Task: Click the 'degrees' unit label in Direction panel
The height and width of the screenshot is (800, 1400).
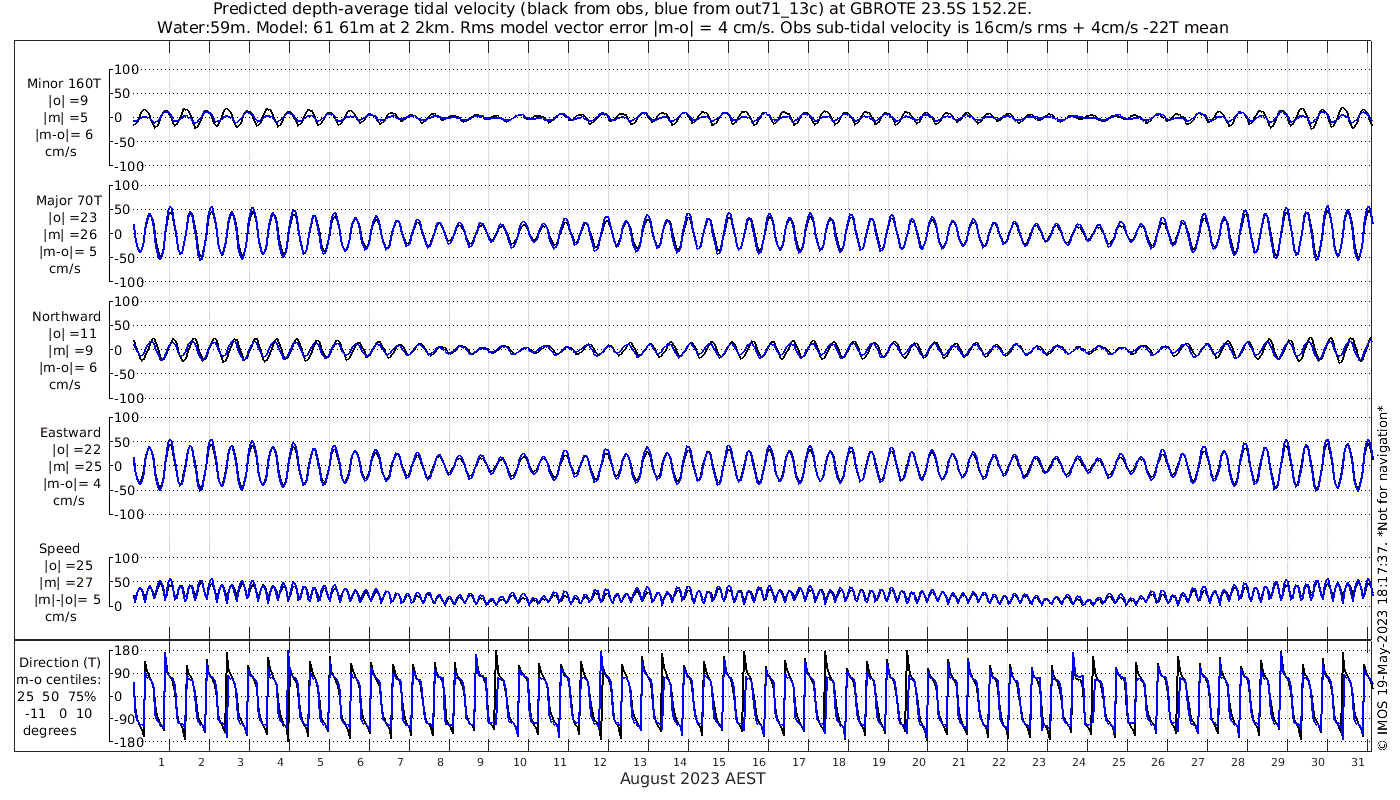Action: pyautogui.click(x=50, y=731)
